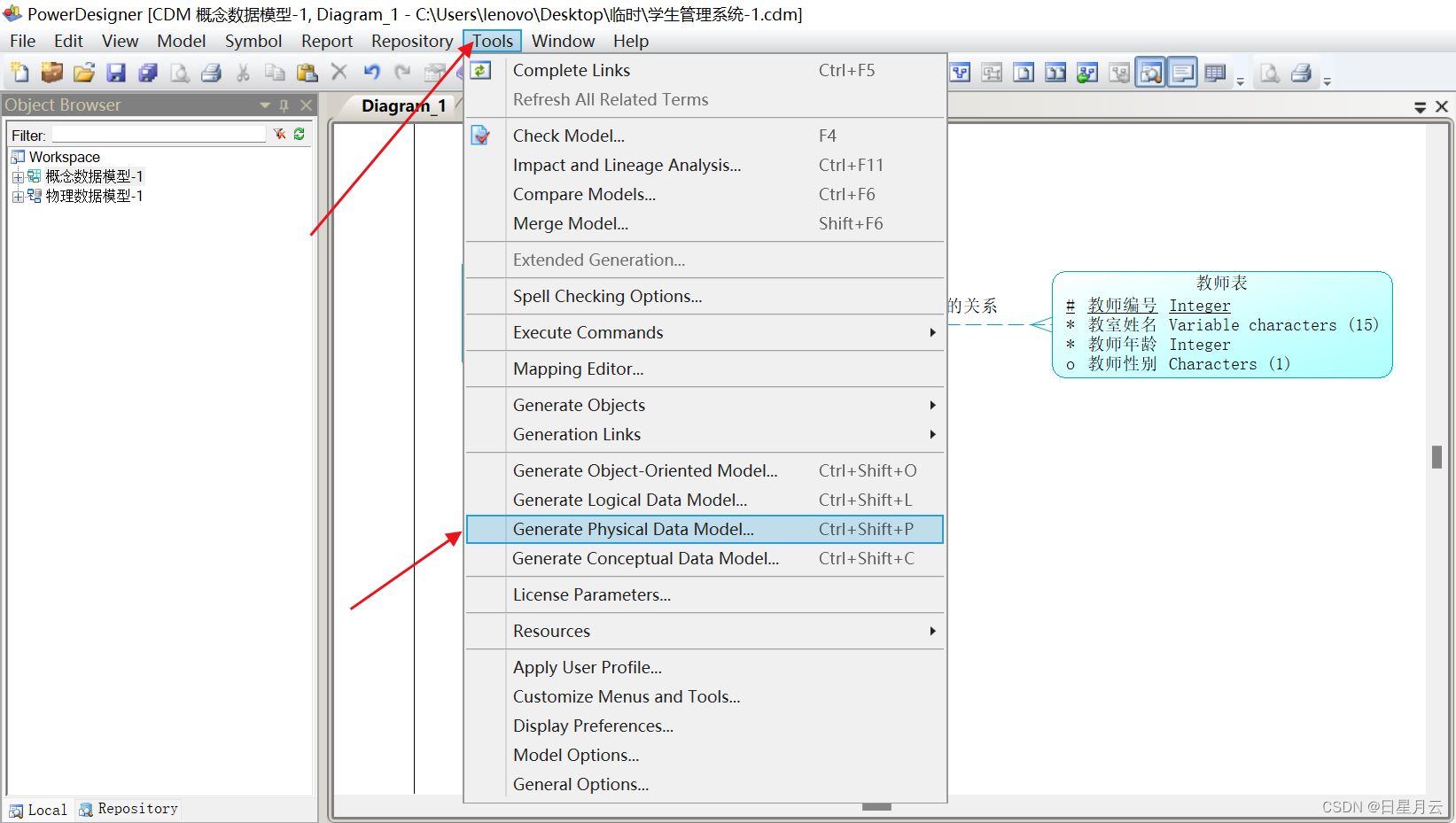Select the 教师表 entity in diagram
The height and width of the screenshot is (823, 1456).
(x=1222, y=324)
